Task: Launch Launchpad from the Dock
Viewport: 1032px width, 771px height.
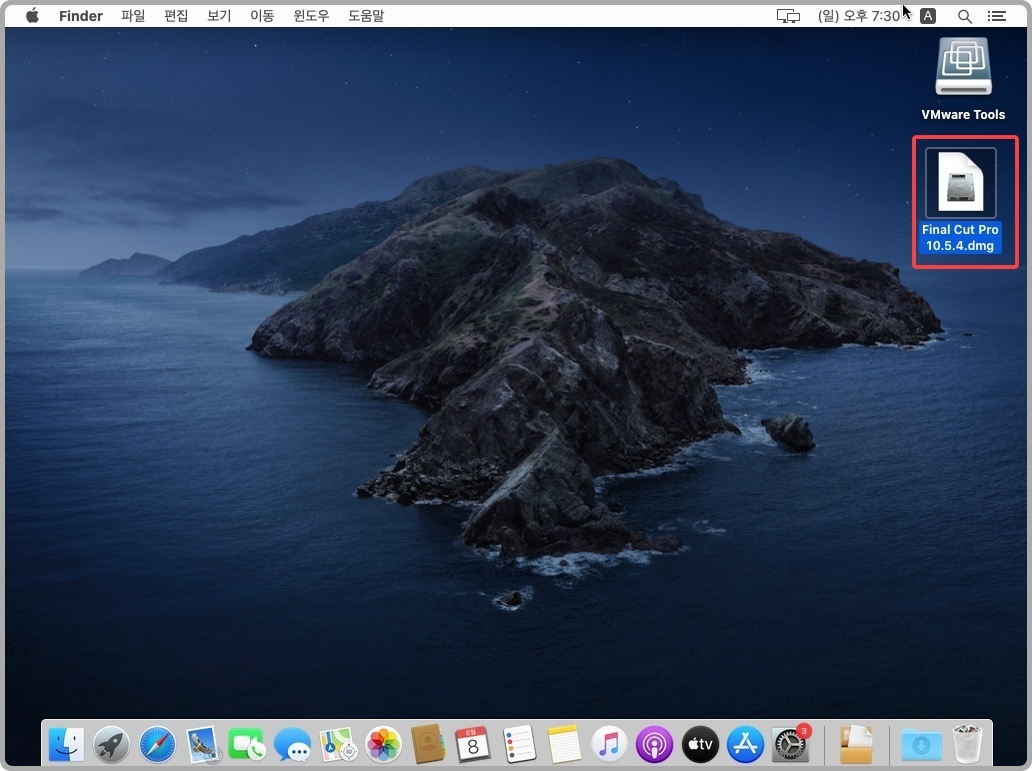Action: click(x=111, y=745)
